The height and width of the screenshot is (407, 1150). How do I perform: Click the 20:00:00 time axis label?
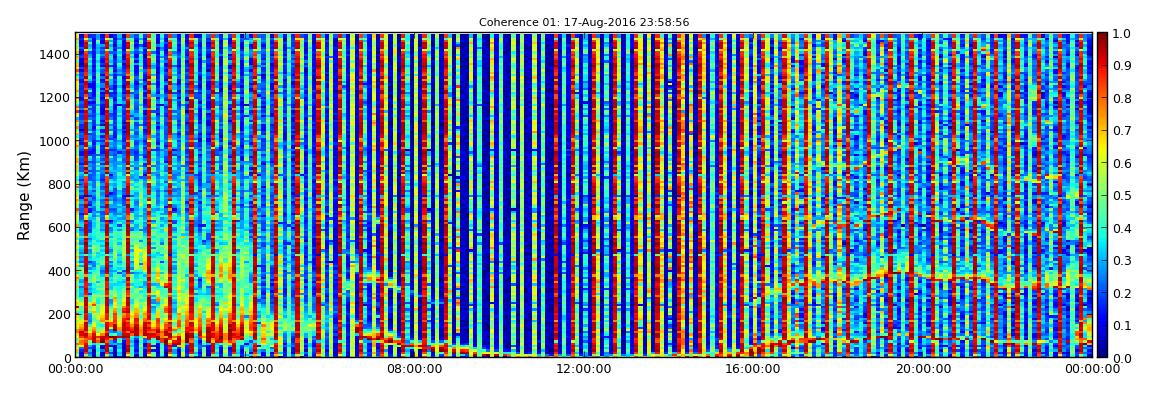click(x=923, y=369)
